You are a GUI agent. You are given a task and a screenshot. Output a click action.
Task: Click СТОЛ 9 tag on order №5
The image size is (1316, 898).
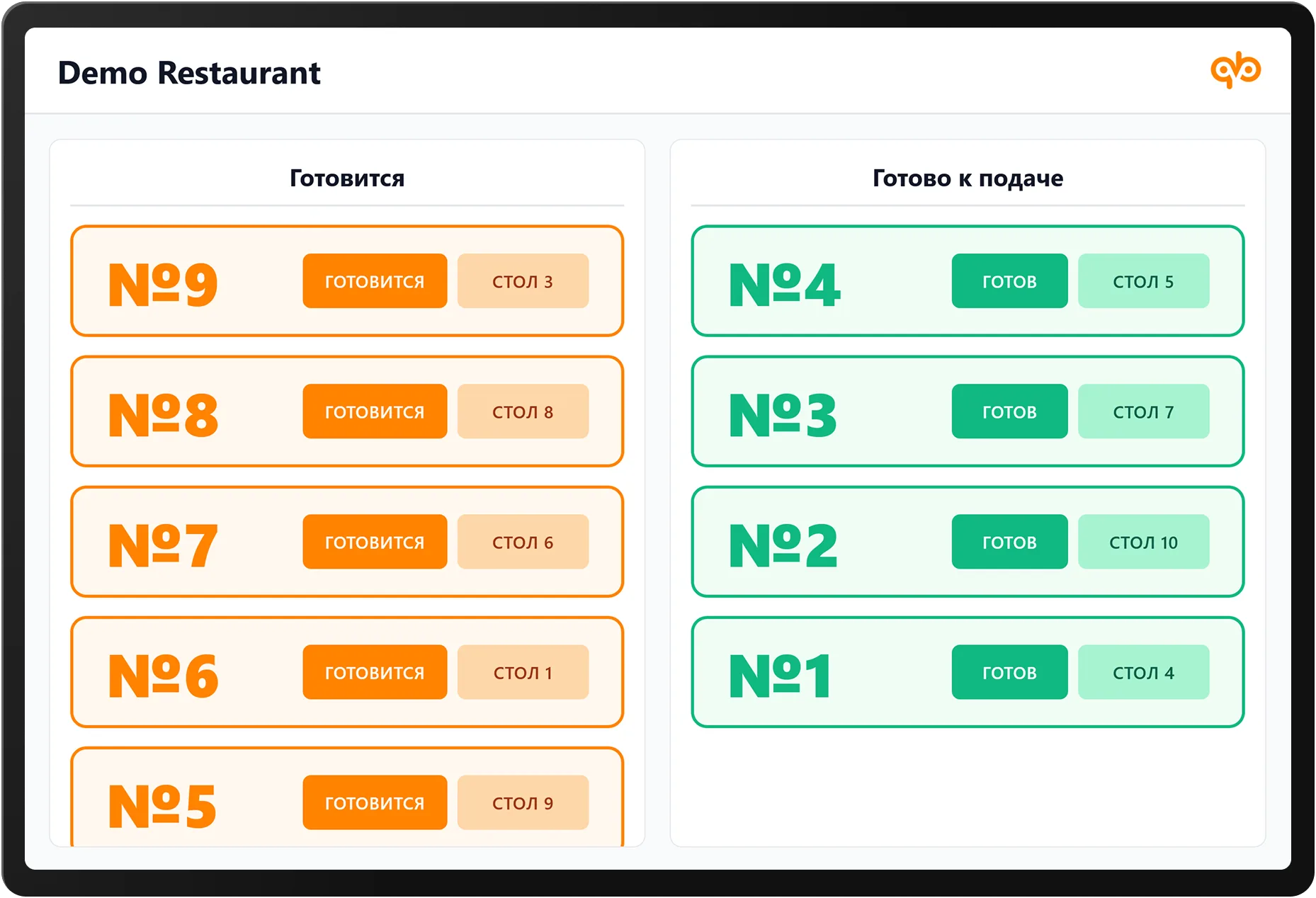point(523,802)
